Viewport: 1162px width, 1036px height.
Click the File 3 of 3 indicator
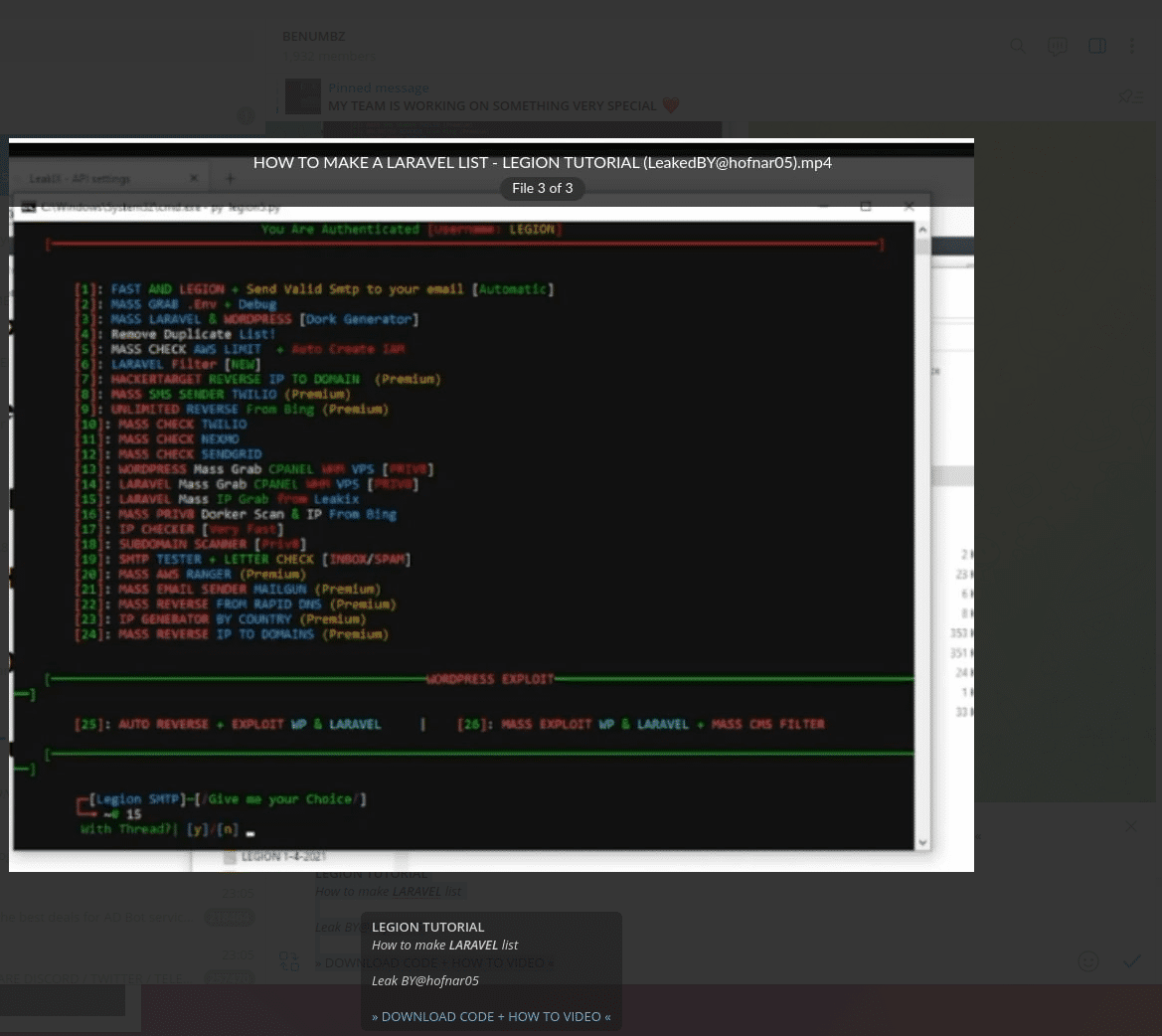[x=542, y=188]
